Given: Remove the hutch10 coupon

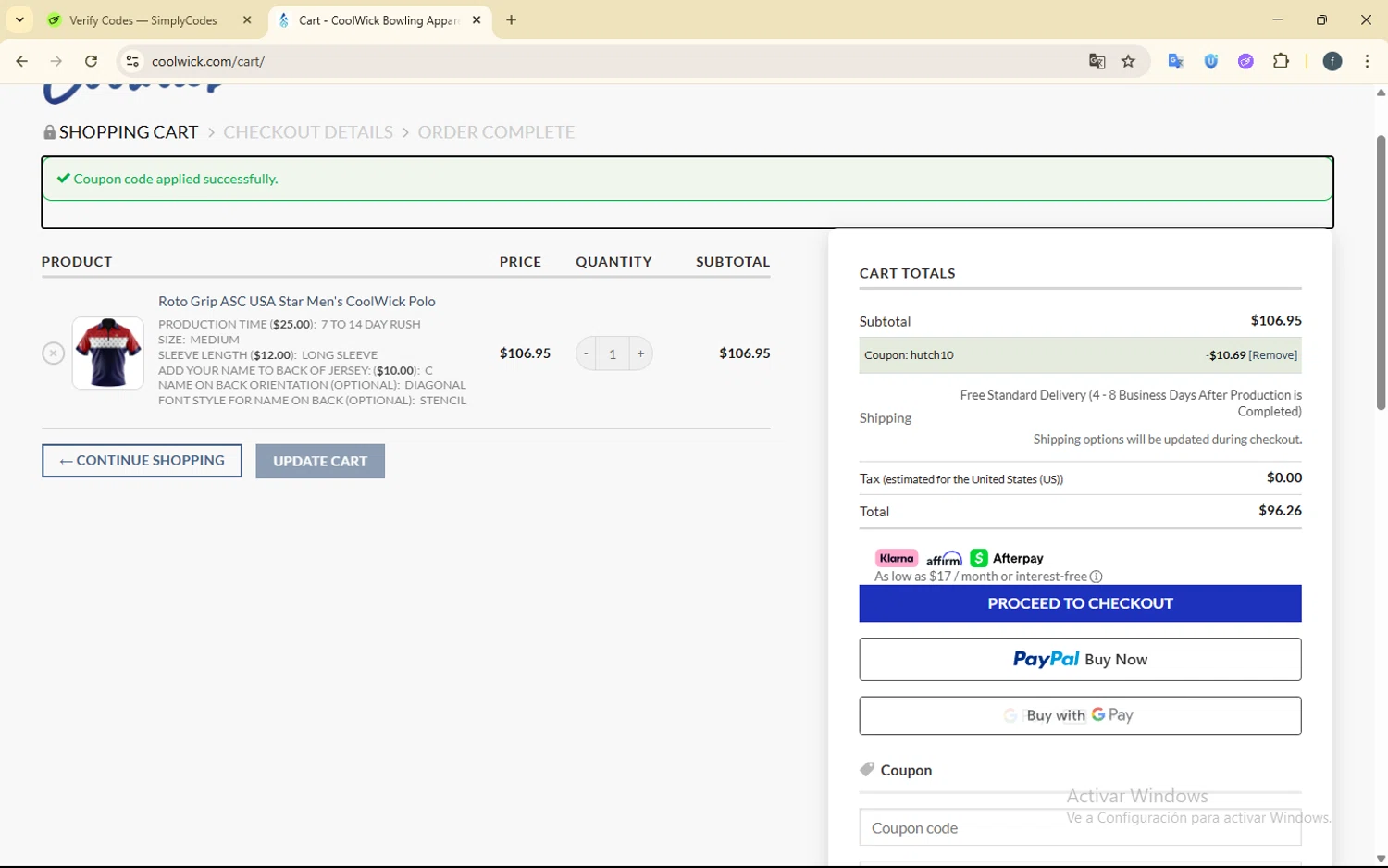Looking at the screenshot, I should coord(1273,355).
